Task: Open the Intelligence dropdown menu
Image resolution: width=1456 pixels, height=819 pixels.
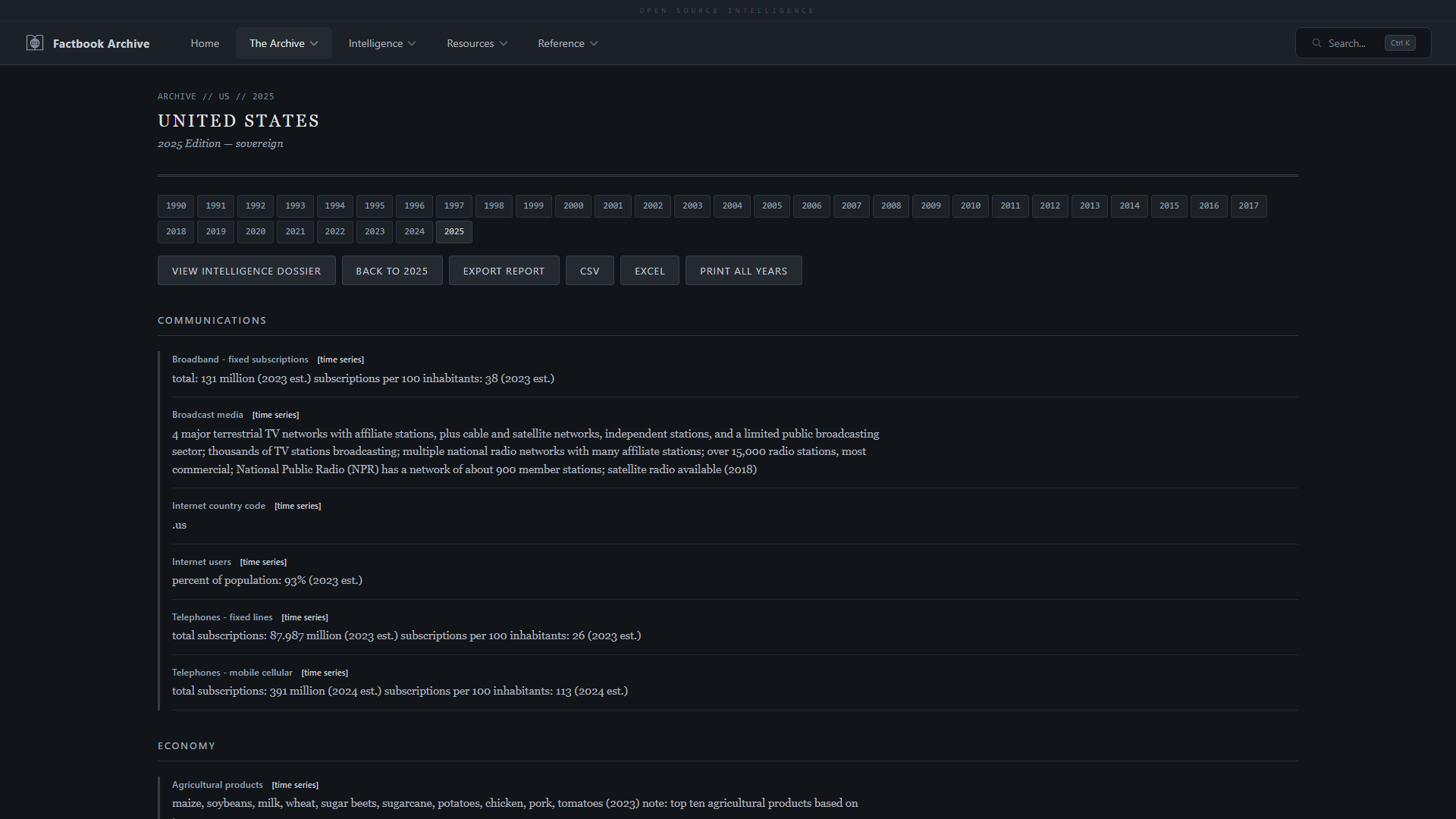Action: coord(381,43)
